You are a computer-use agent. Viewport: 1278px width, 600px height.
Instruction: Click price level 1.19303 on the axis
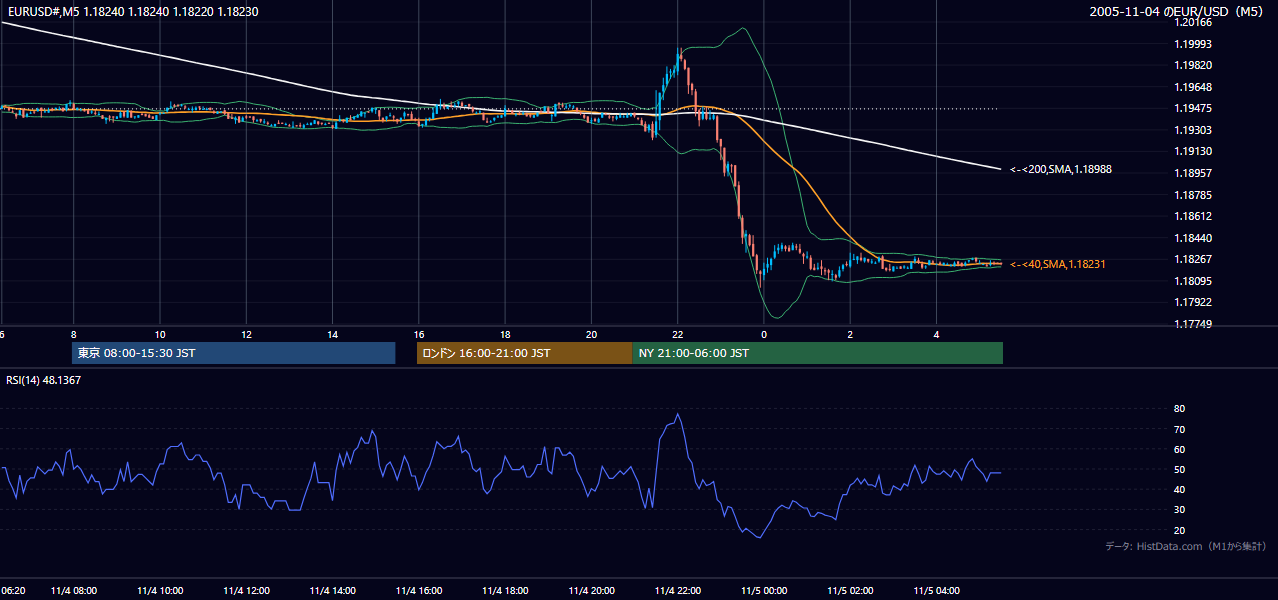coord(1192,130)
